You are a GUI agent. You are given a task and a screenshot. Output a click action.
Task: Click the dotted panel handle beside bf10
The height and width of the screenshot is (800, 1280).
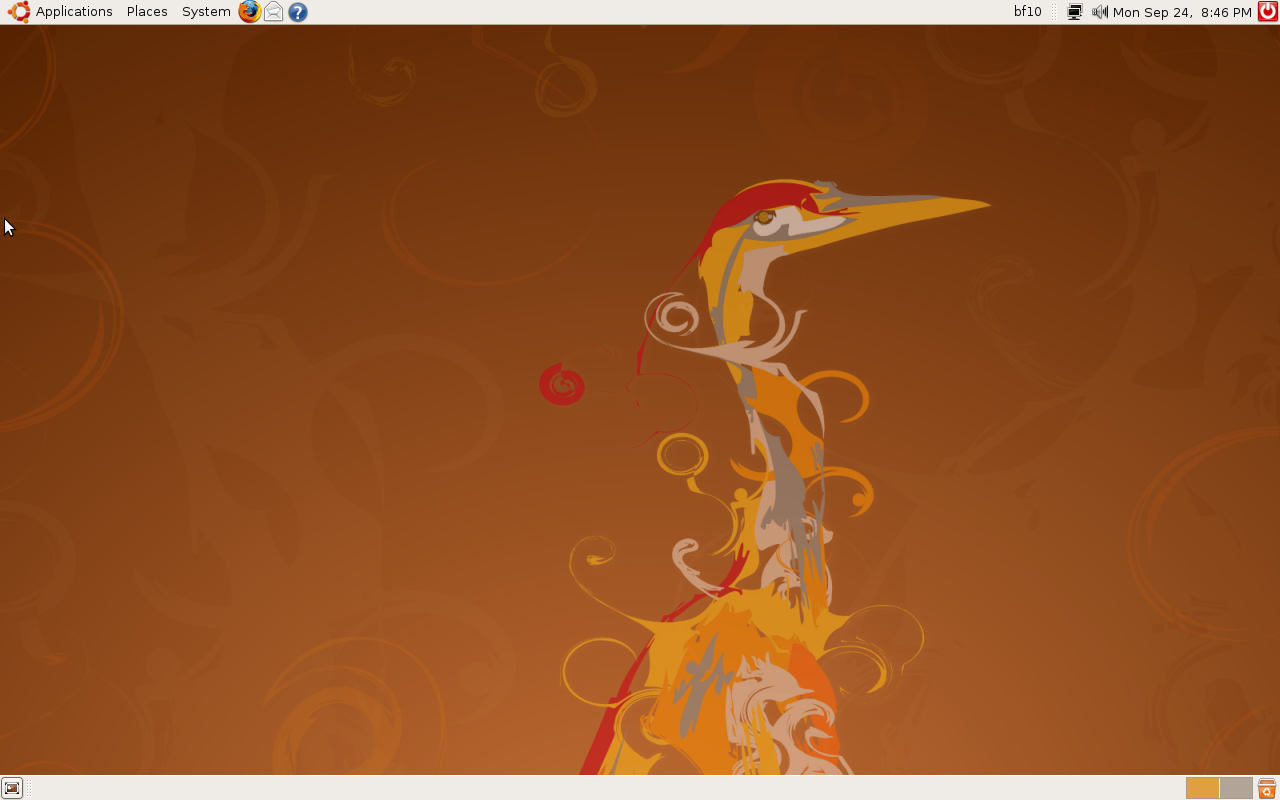click(1054, 12)
